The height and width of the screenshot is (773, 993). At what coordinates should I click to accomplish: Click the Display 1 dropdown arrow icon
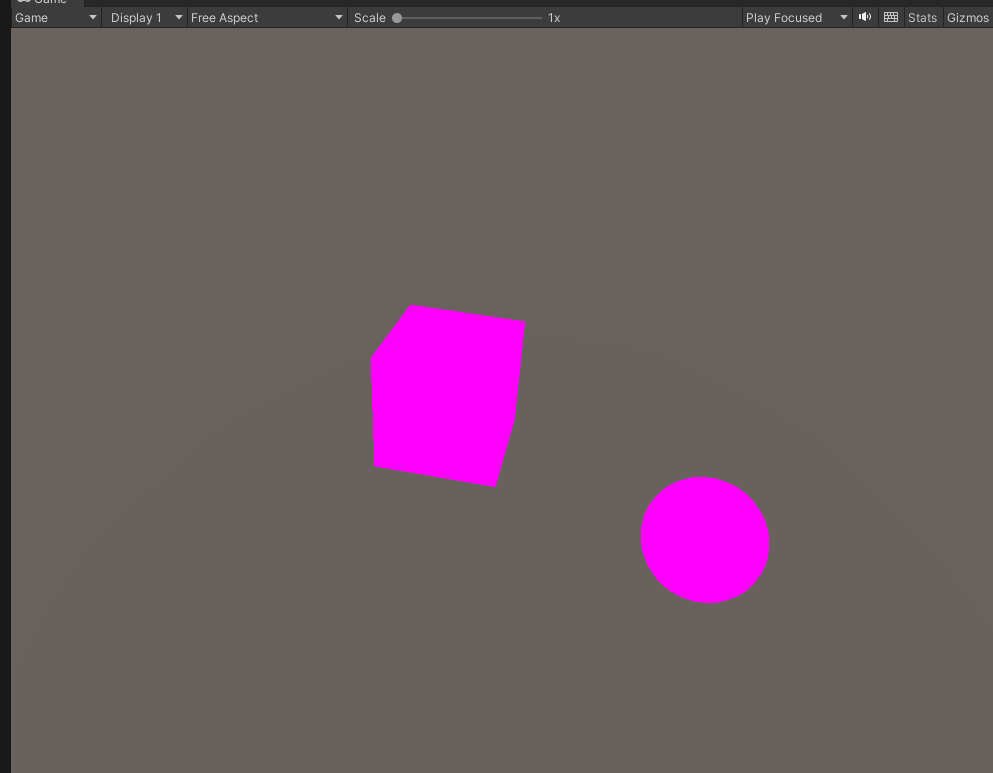[178, 17]
